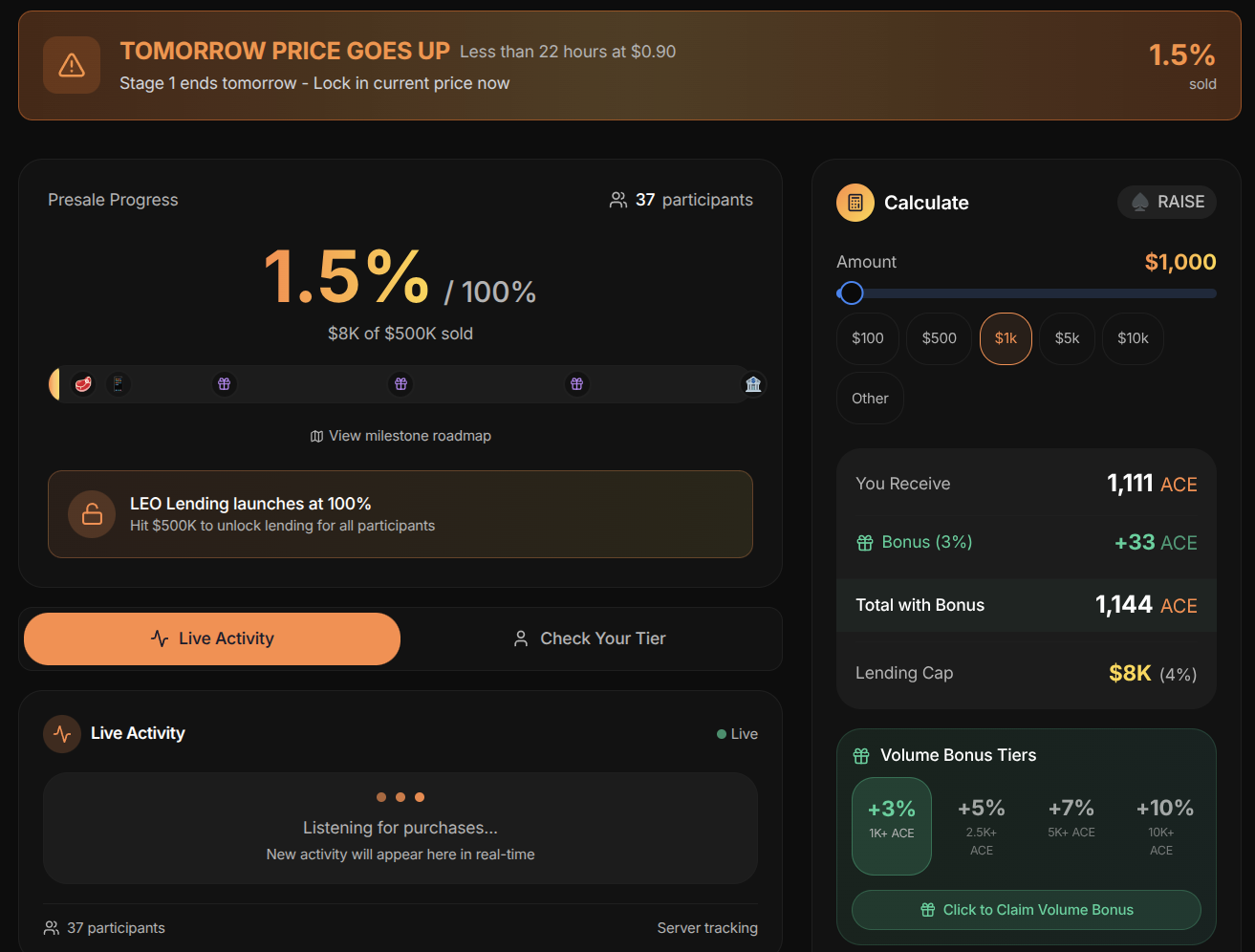Click the unlock icon in LEO Lending card
The height and width of the screenshot is (952, 1255).
[92, 514]
